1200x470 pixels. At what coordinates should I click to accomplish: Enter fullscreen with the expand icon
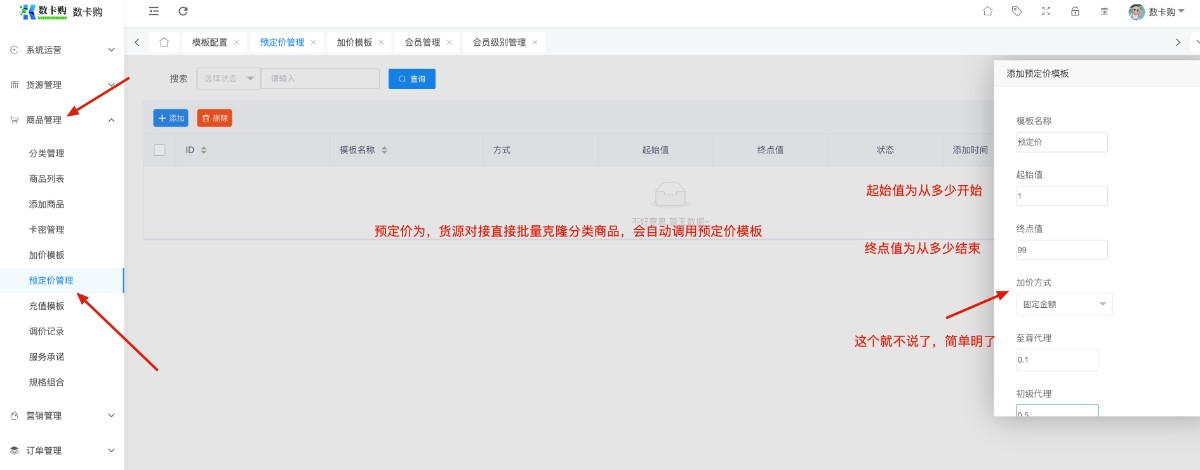point(1046,12)
